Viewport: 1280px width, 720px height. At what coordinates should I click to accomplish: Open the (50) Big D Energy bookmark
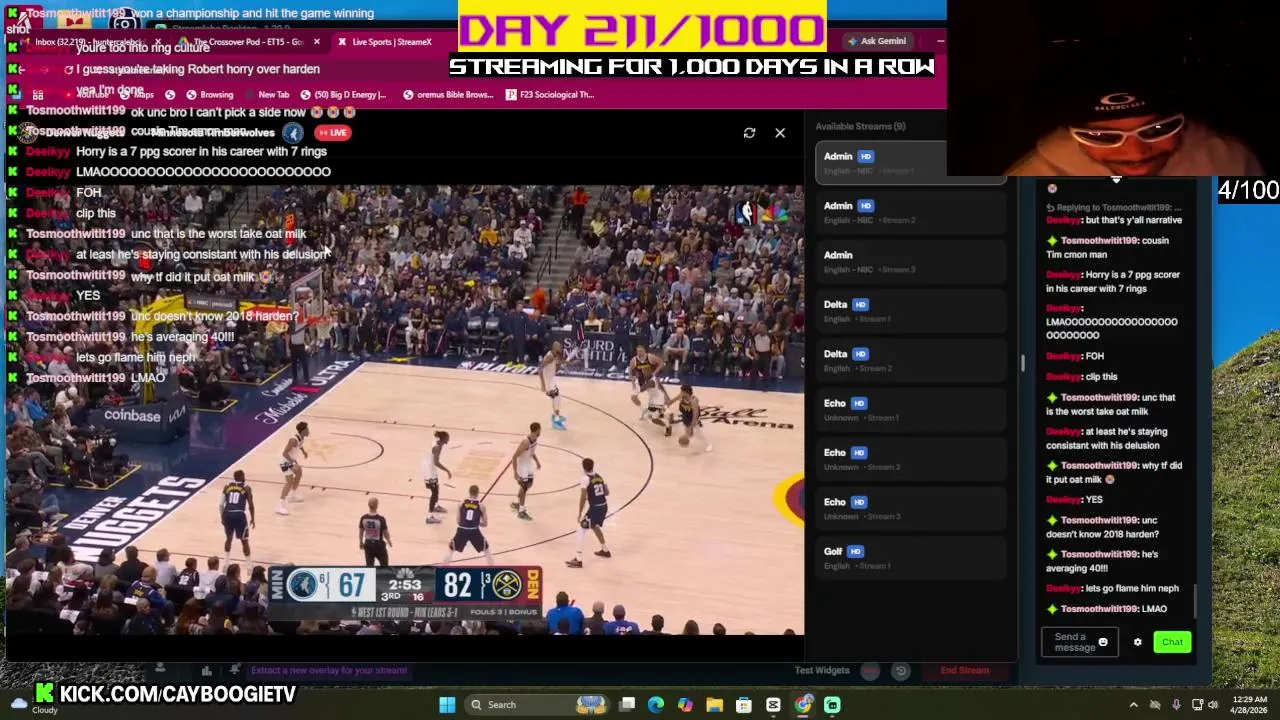[343, 94]
